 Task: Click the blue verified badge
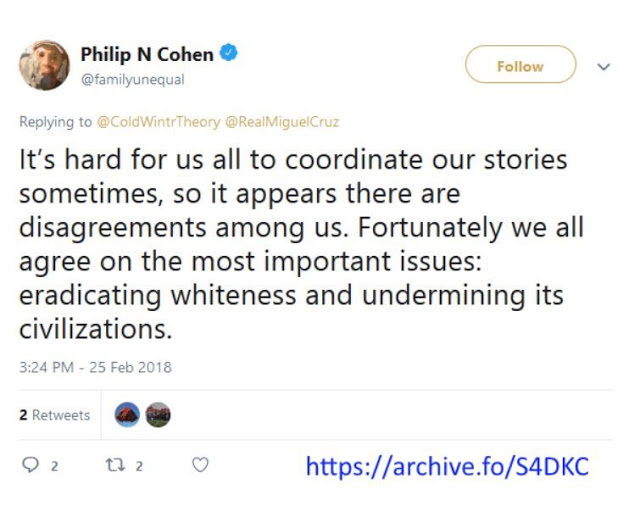coord(228,54)
